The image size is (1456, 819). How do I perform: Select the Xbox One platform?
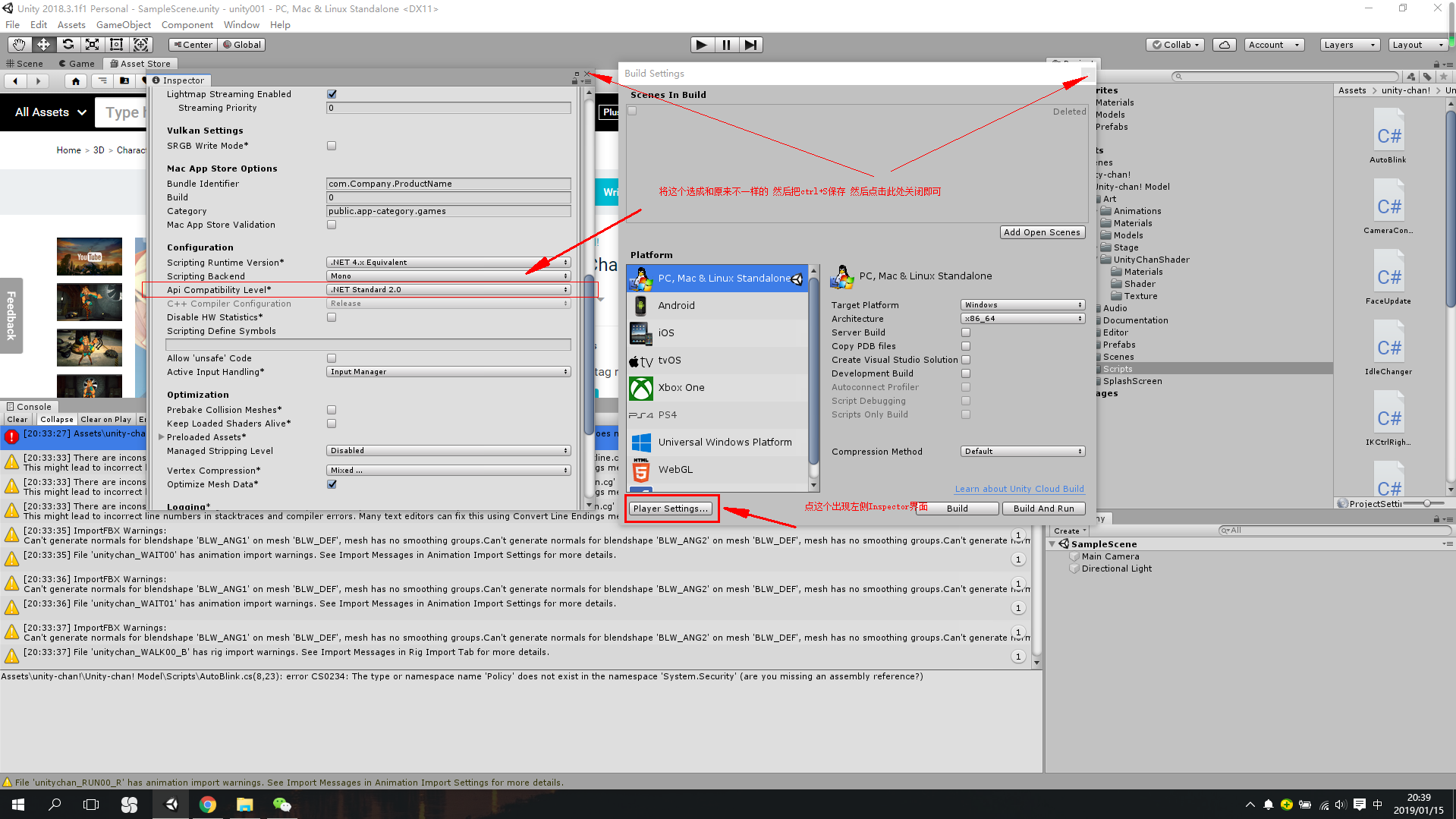[x=681, y=387]
